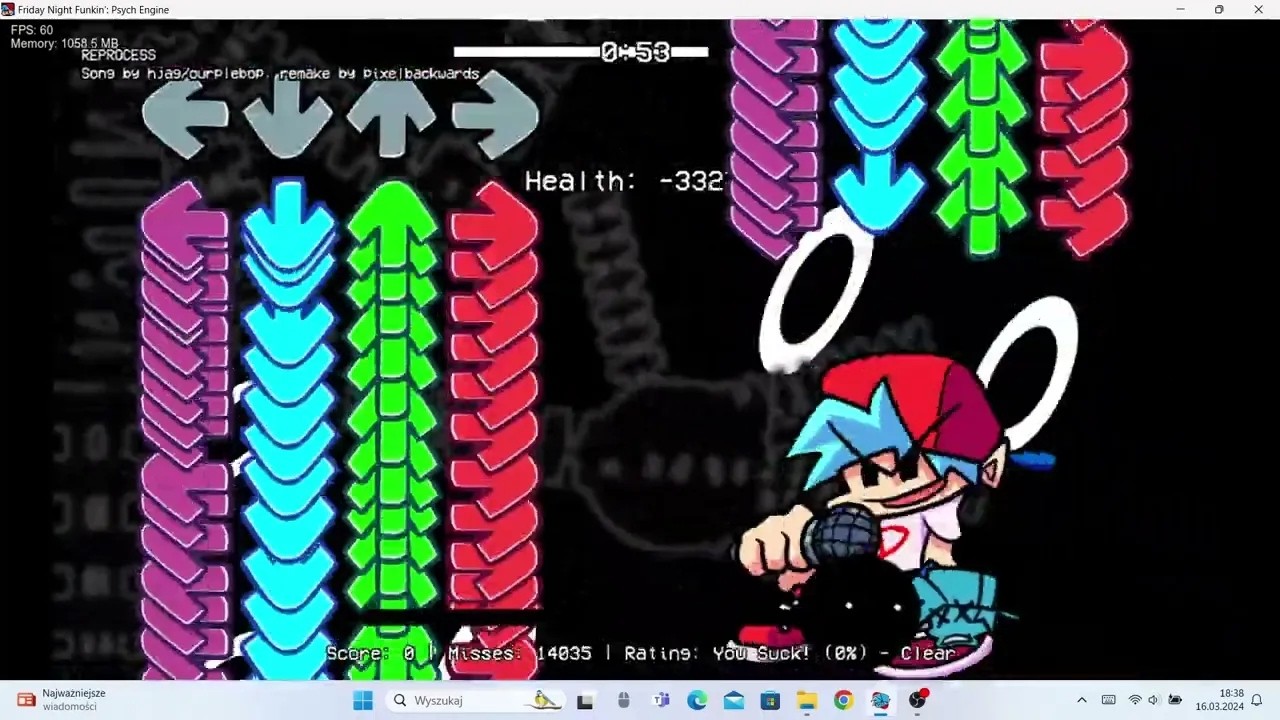Click the Wyszukaj taskbar search box
1280x720 pixels.
click(x=475, y=700)
